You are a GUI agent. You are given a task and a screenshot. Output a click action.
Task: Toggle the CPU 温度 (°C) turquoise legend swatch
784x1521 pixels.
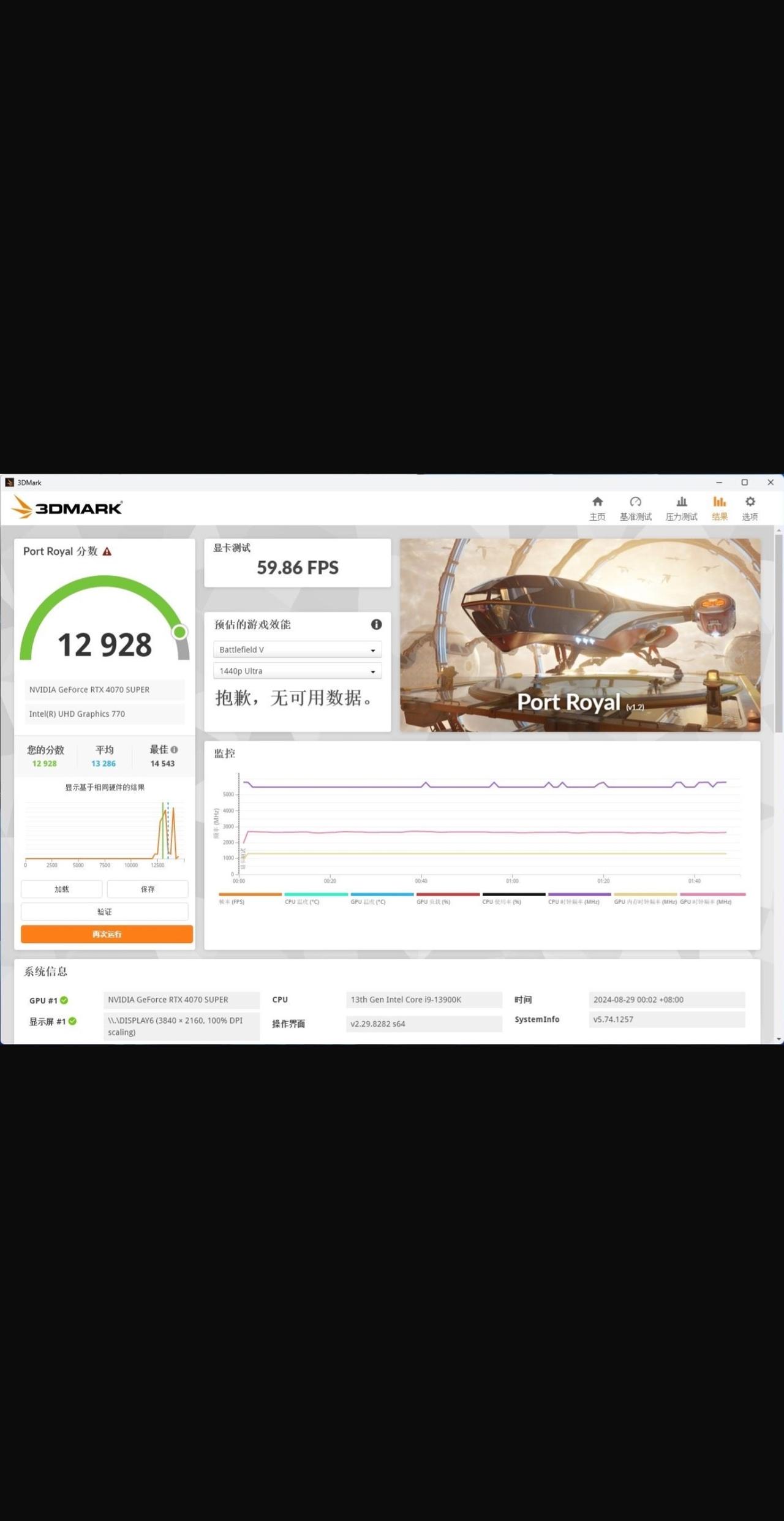coord(316,894)
